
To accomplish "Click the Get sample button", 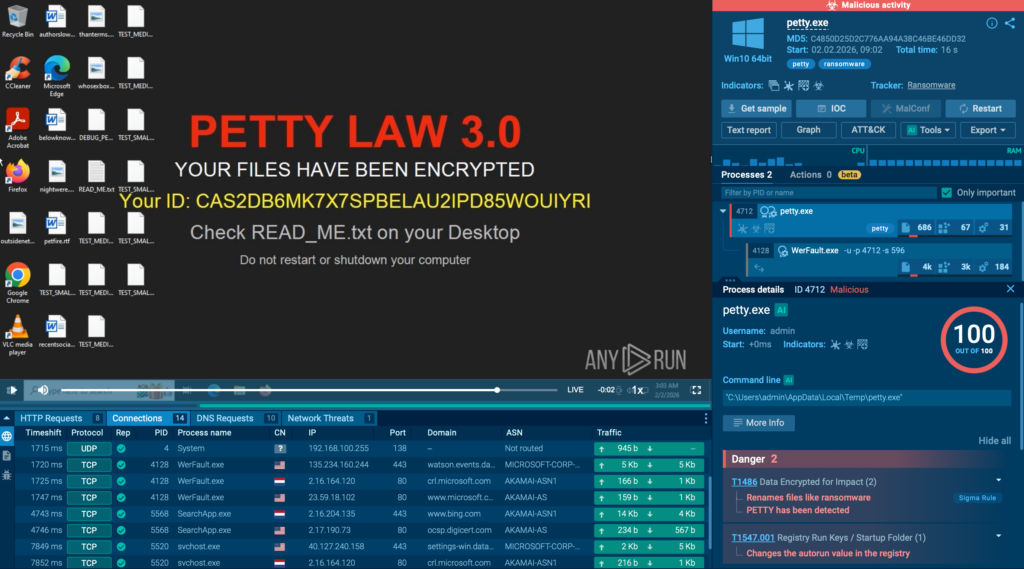I will pos(756,108).
